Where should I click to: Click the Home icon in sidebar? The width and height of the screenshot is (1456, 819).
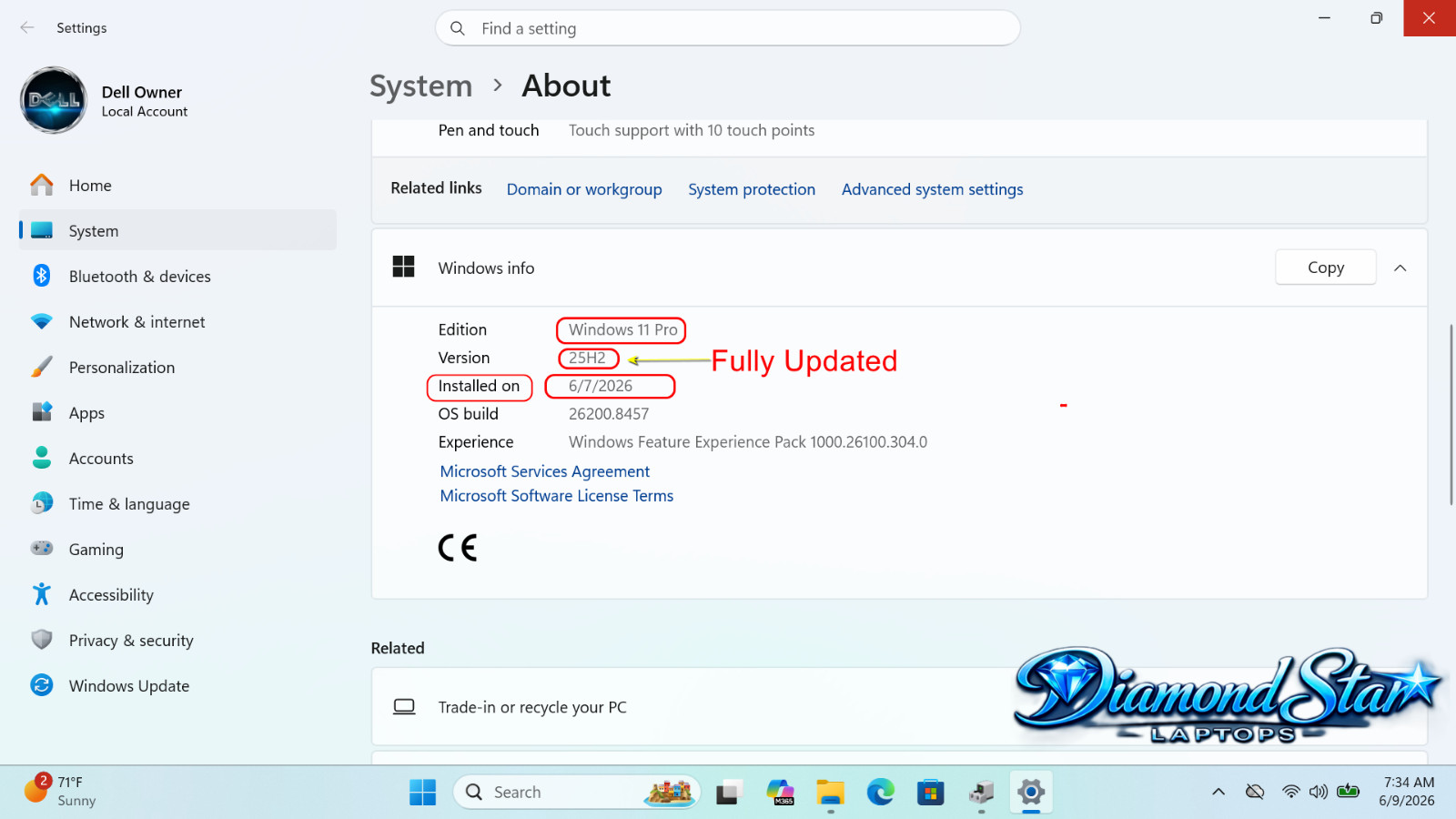42,185
